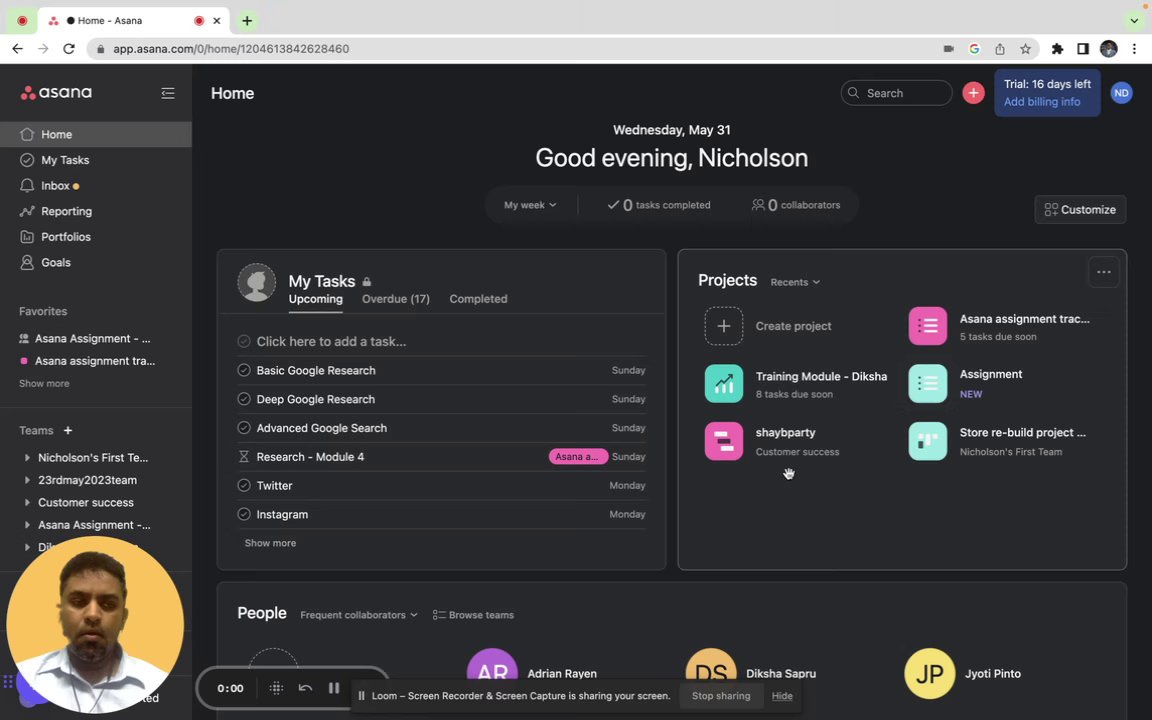Click Add billing info link
This screenshot has width=1152, height=720.
click(1042, 102)
